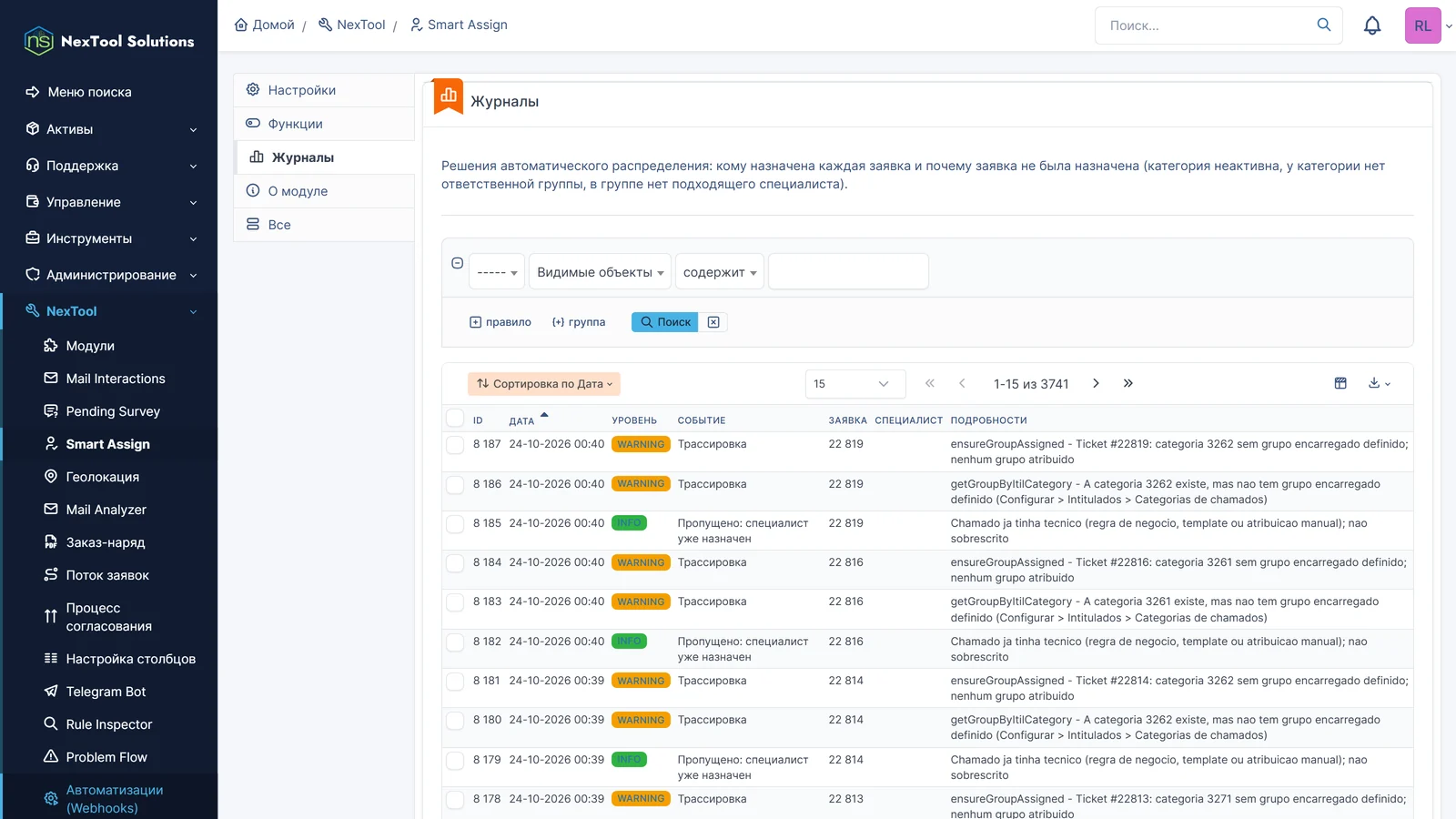Switch to the Все tab
The image size is (1456, 819).
point(324,225)
